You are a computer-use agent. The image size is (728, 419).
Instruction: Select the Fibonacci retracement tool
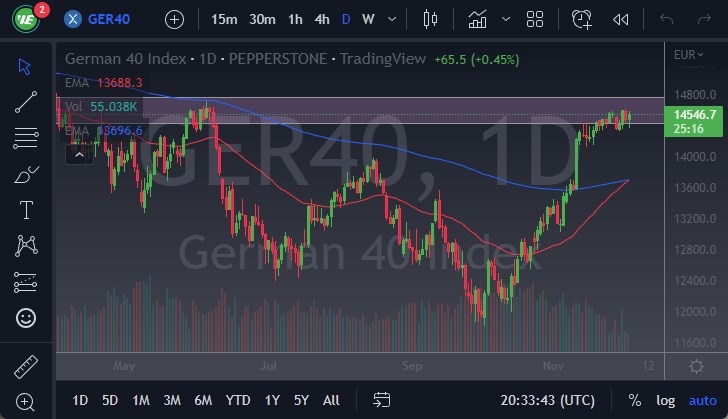pyautogui.click(x=26, y=138)
